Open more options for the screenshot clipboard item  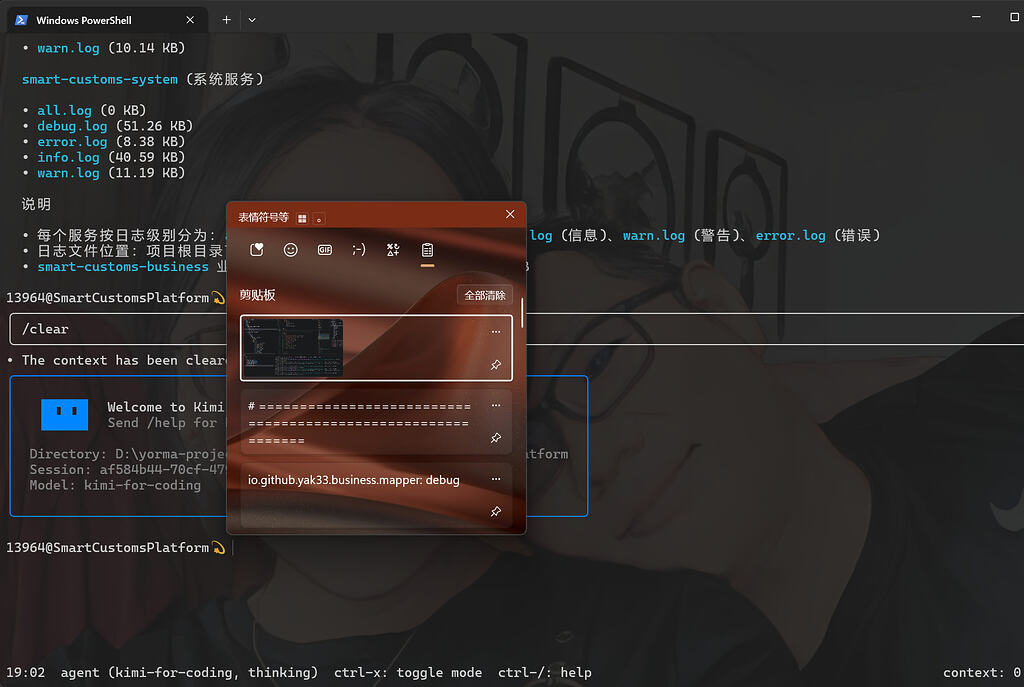point(496,332)
